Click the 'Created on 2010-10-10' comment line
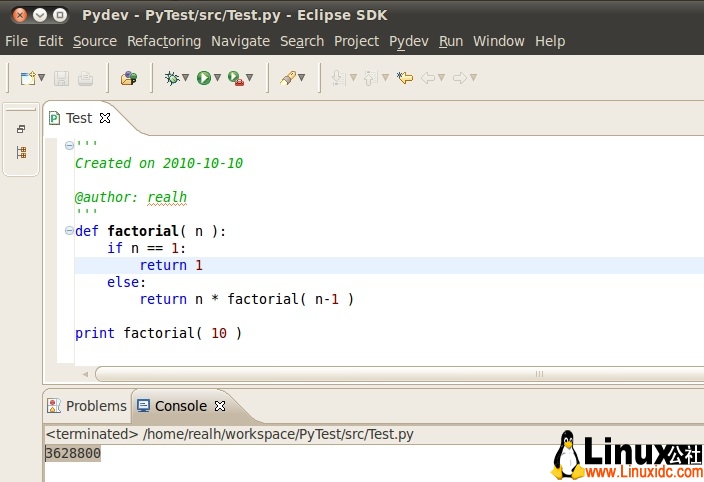Screen dimensions: 704x482 [159, 163]
